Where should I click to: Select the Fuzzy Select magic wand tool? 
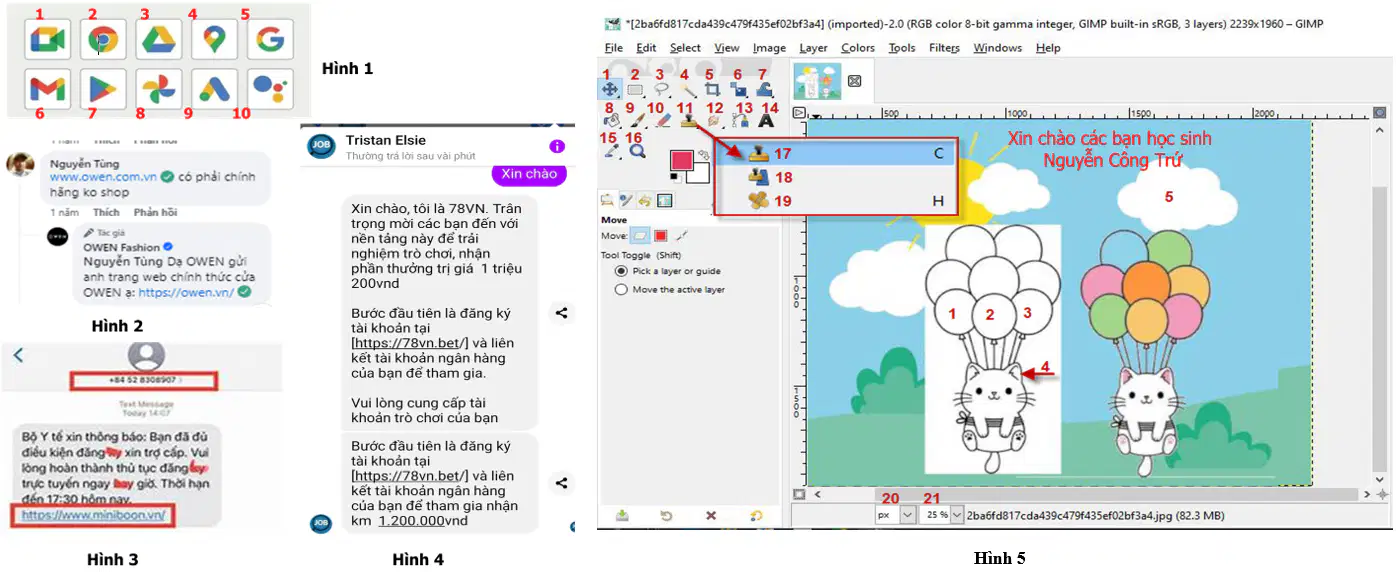pos(687,90)
